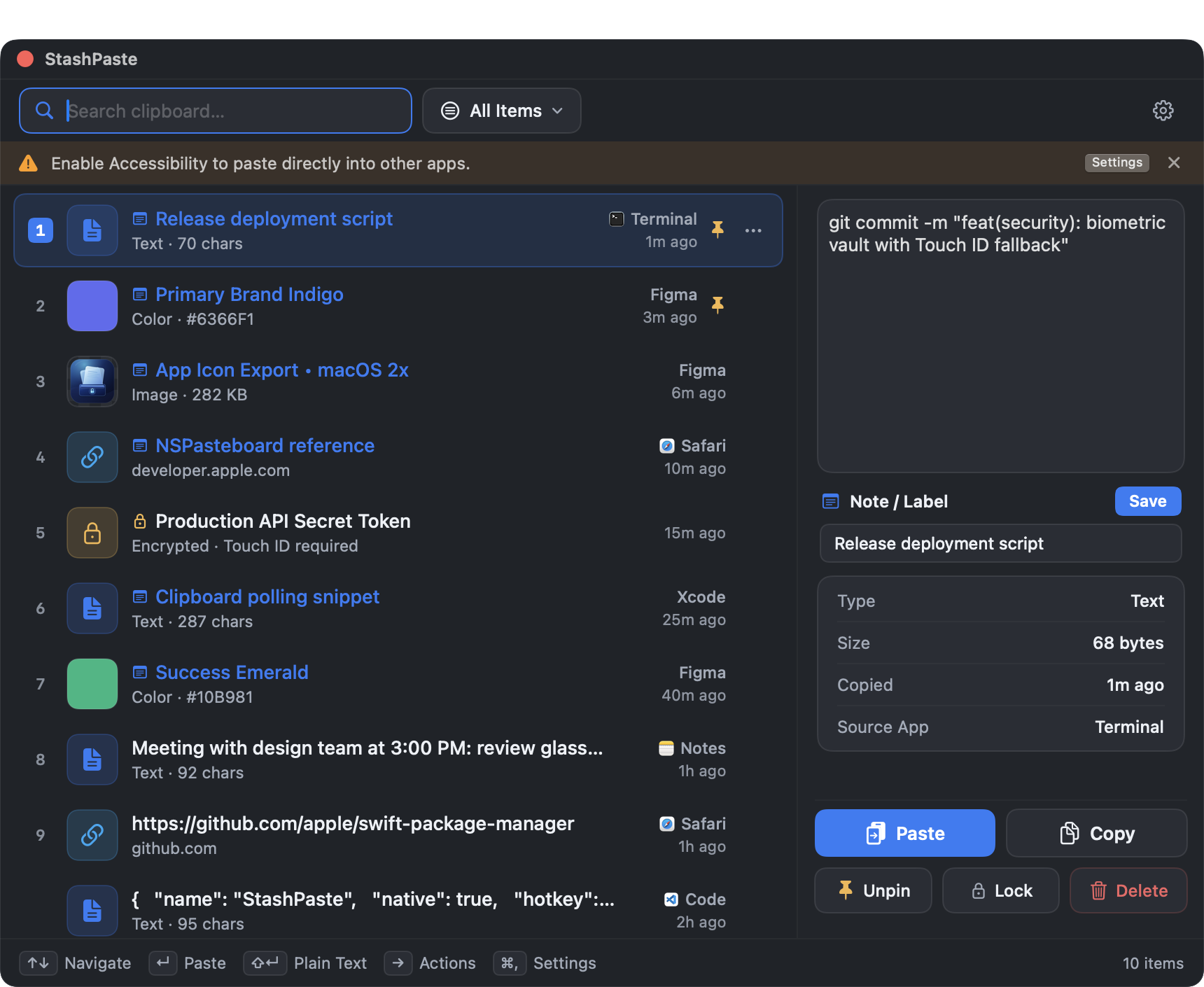Click the Size 68 bytes value
This screenshot has height=987, width=1204.
pos(1128,643)
